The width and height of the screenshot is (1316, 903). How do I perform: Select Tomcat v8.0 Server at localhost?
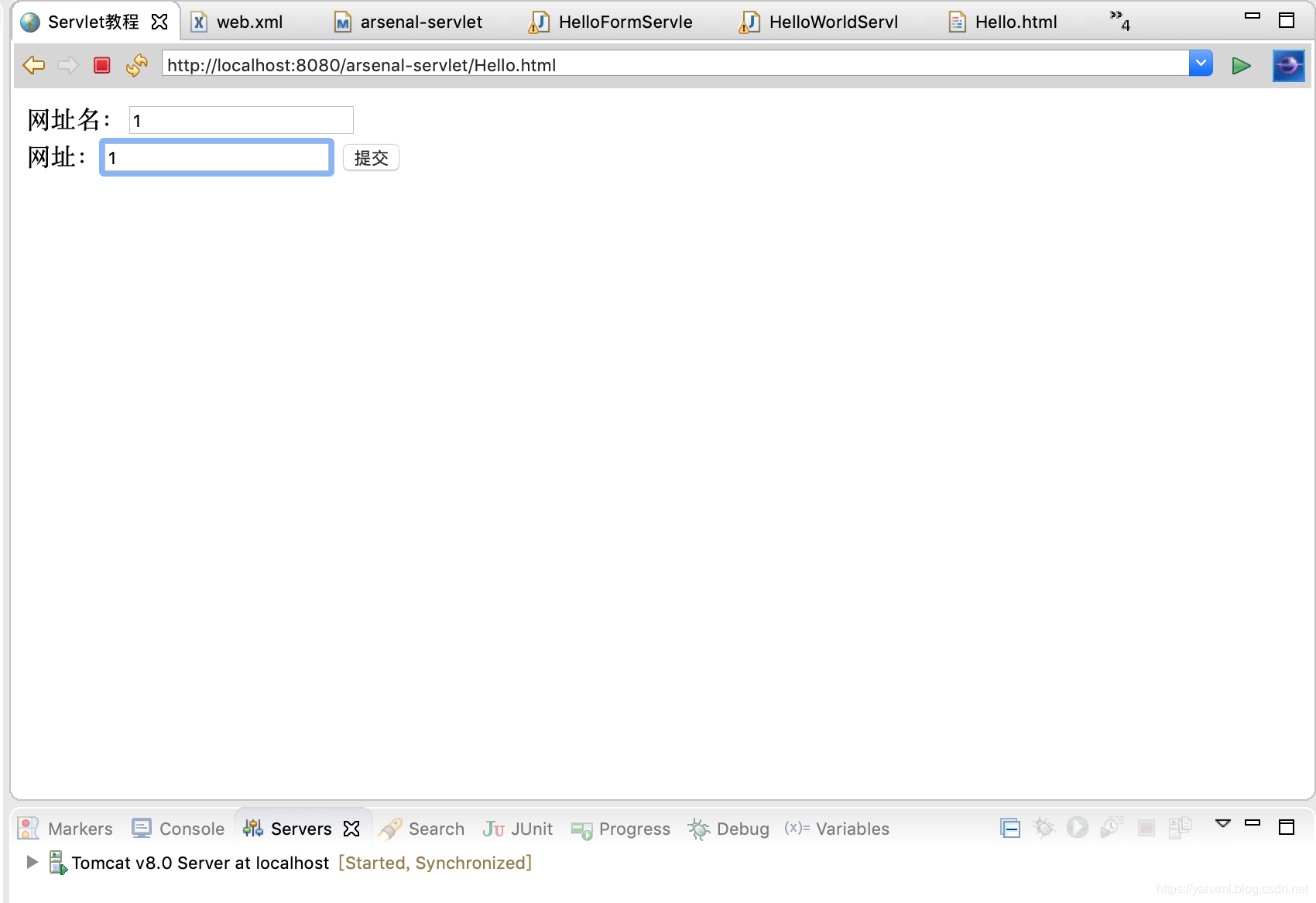200,863
